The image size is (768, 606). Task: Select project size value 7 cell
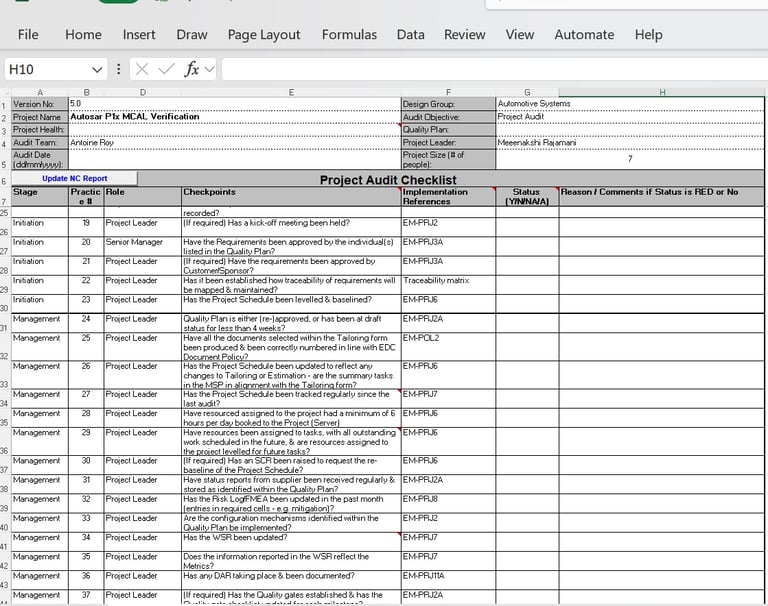630,159
